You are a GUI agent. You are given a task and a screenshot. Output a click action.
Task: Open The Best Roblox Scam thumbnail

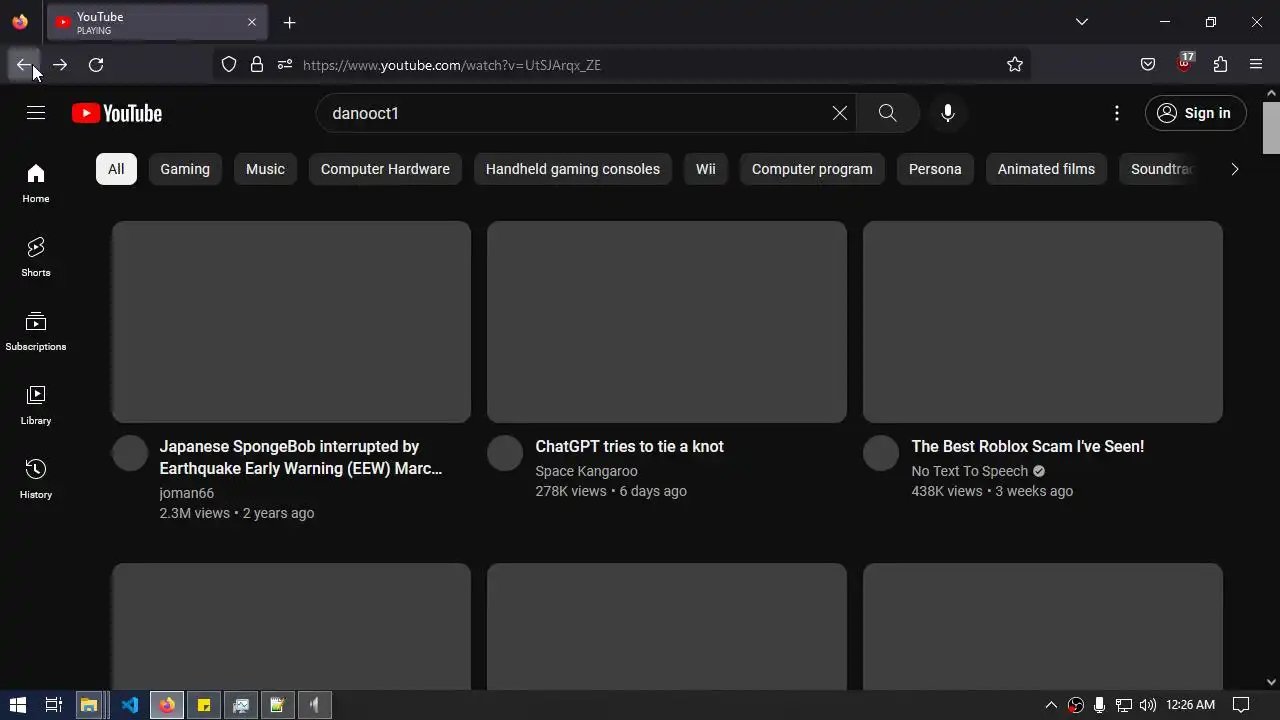(x=1043, y=322)
